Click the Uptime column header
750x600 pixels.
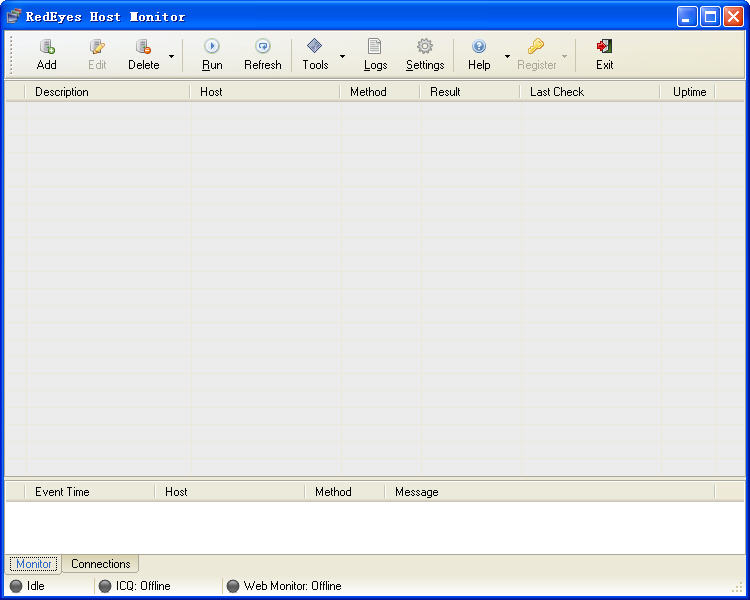point(689,92)
